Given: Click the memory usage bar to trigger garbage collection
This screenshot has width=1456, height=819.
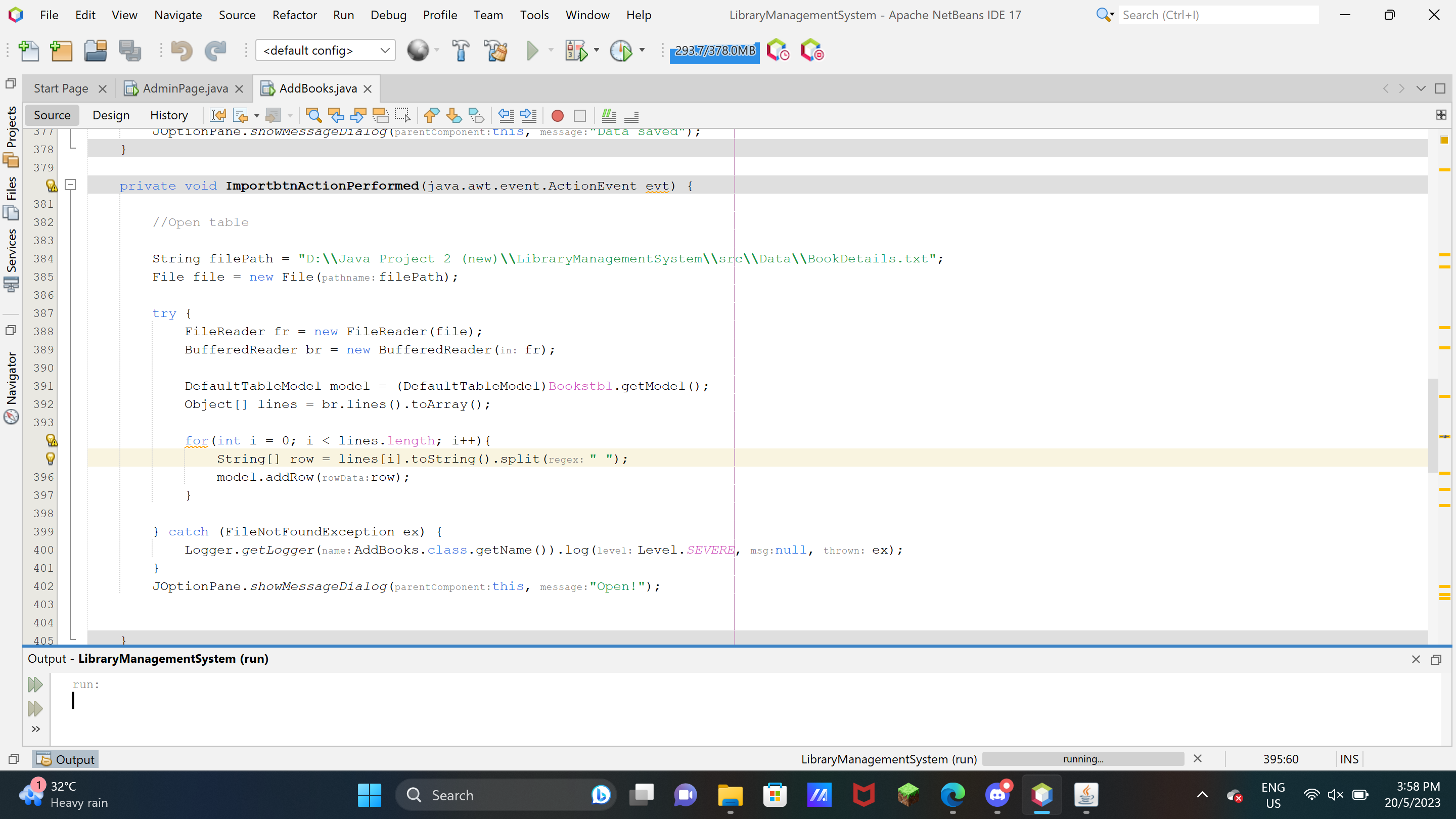Looking at the screenshot, I should [x=714, y=51].
